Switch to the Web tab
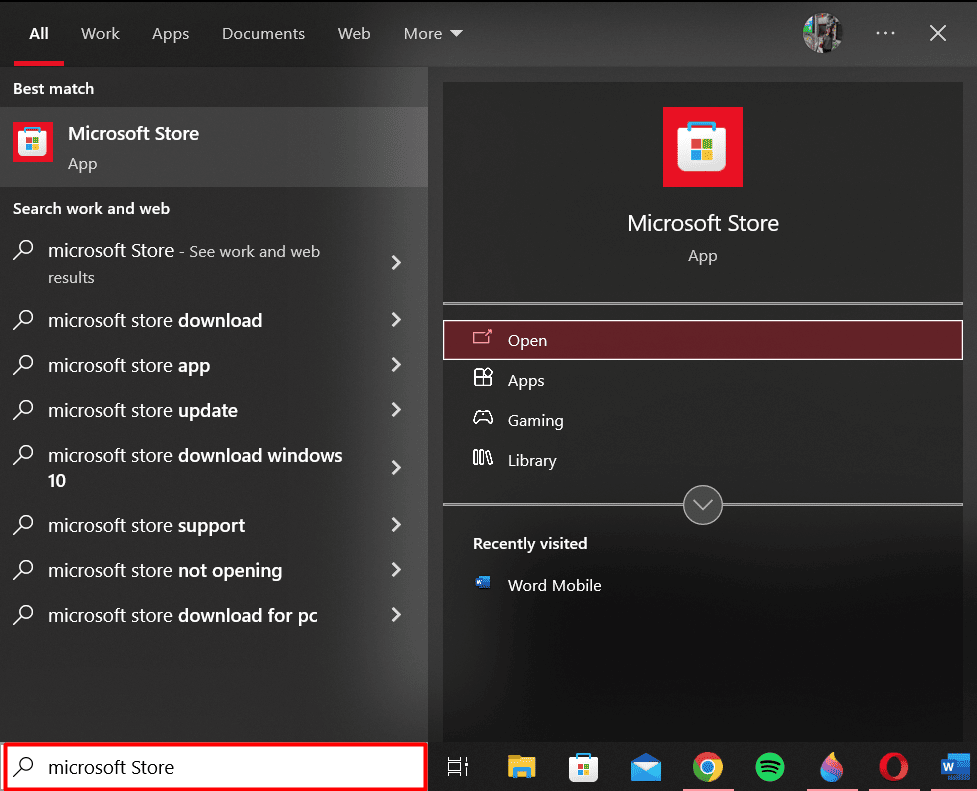The width and height of the screenshot is (977, 791). click(x=354, y=34)
